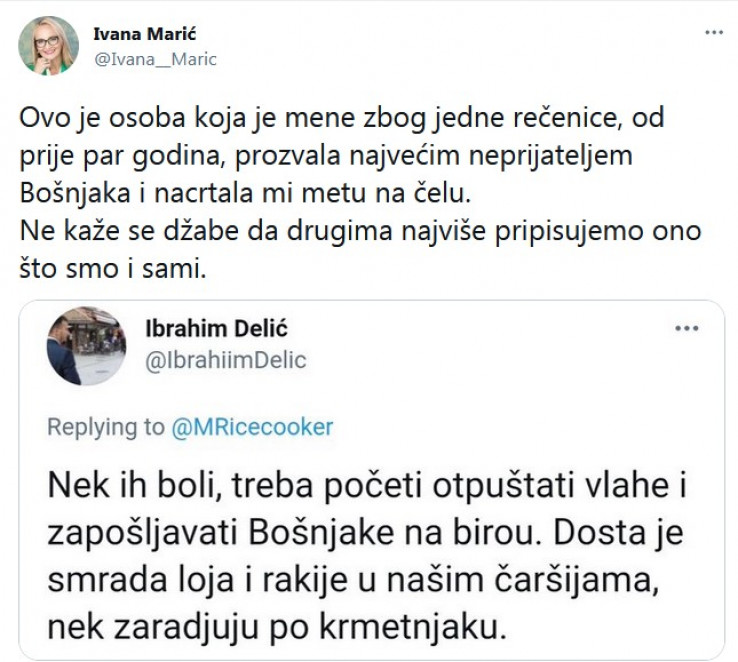Screen dimensions: 738x662
Task: Open Ivana Marić's profile picture
Action: click(x=48, y=46)
